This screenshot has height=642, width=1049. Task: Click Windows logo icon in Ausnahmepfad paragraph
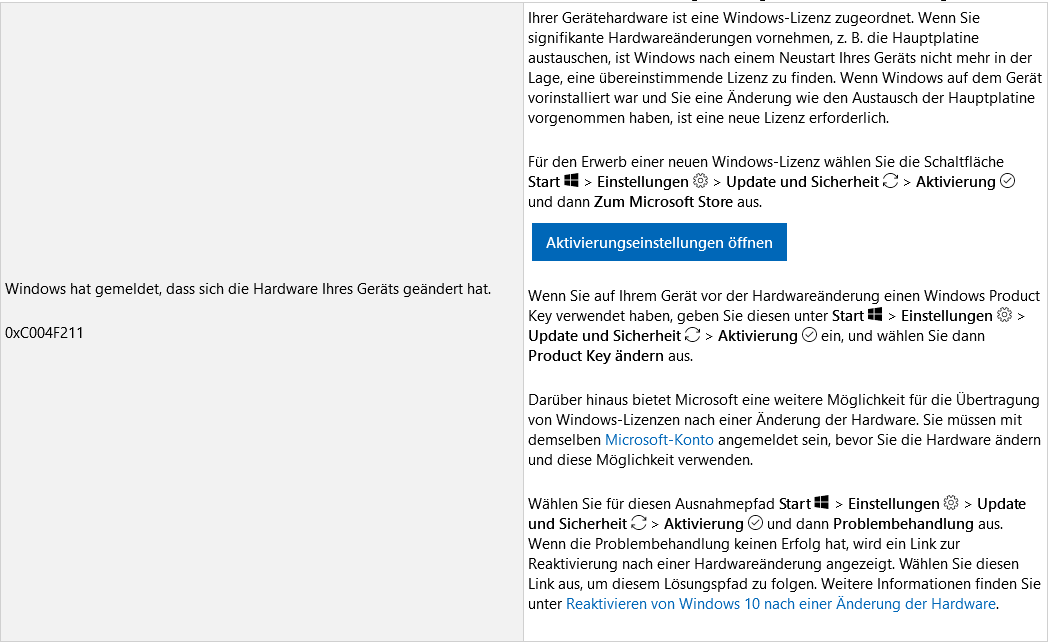pyautogui.click(x=822, y=502)
